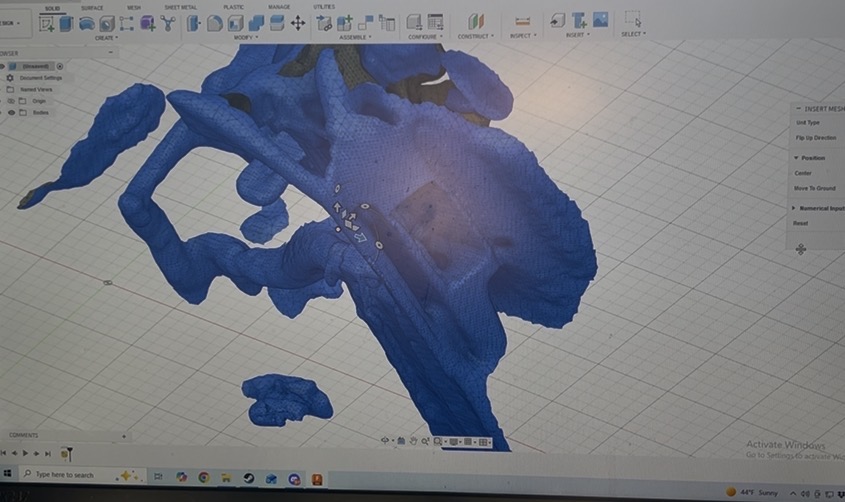Activate the radio button next to (Unsaved)
This screenshot has height=502, width=845.
pyautogui.click(x=60, y=66)
